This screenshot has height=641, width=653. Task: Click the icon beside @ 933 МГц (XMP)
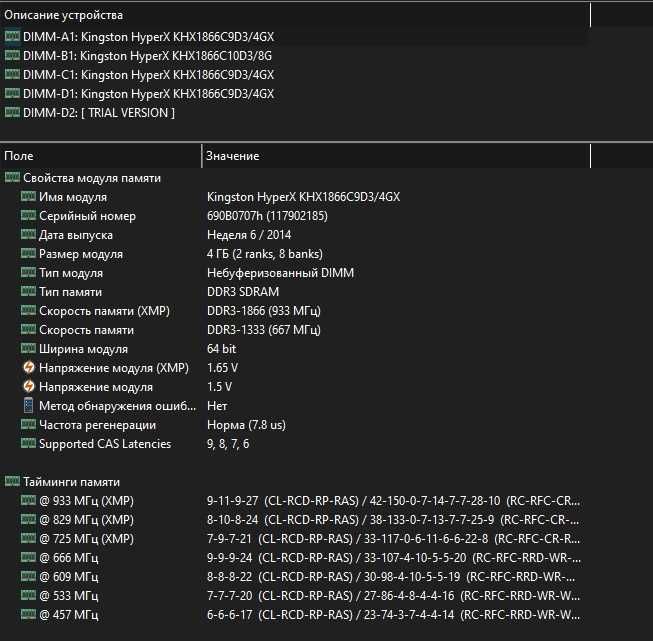28,500
